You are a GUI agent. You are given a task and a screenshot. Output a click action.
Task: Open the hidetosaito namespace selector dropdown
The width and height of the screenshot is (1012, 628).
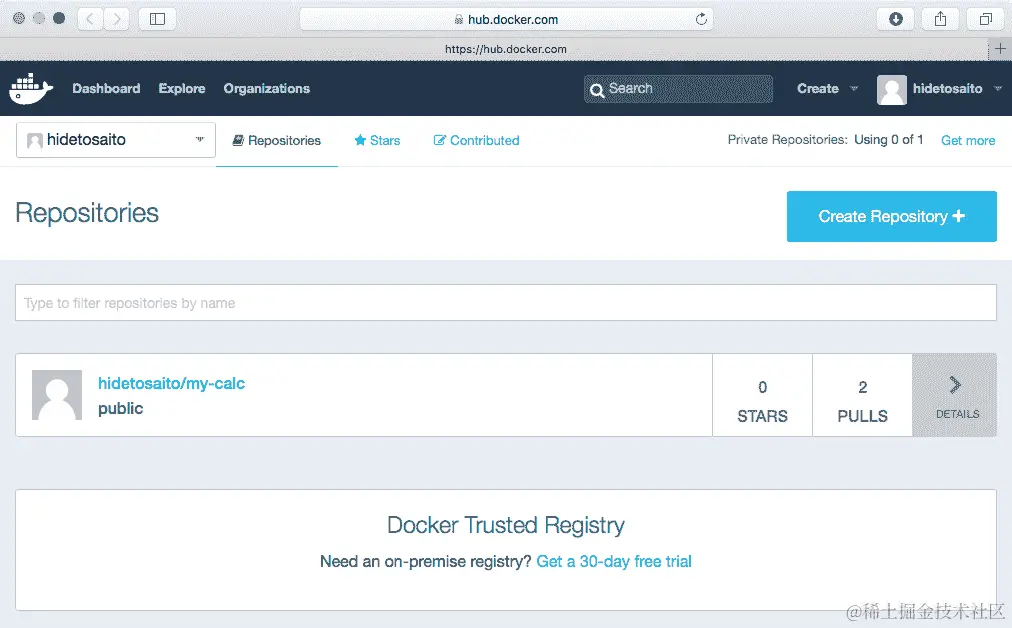116,140
